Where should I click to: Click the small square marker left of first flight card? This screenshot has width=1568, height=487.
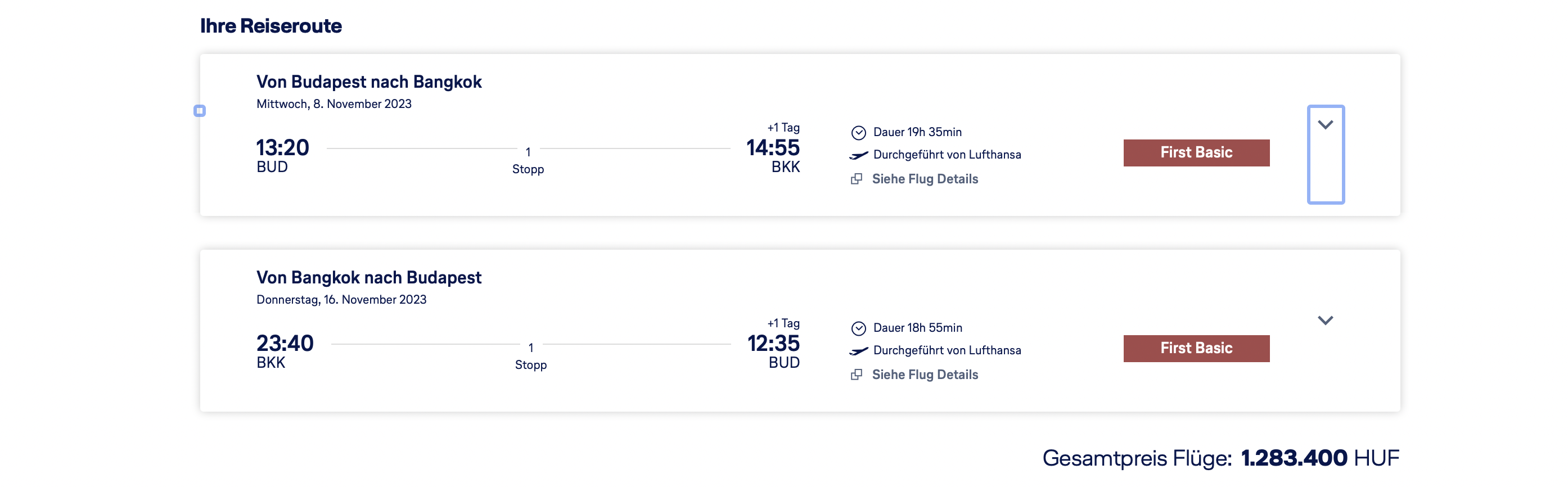[200, 111]
